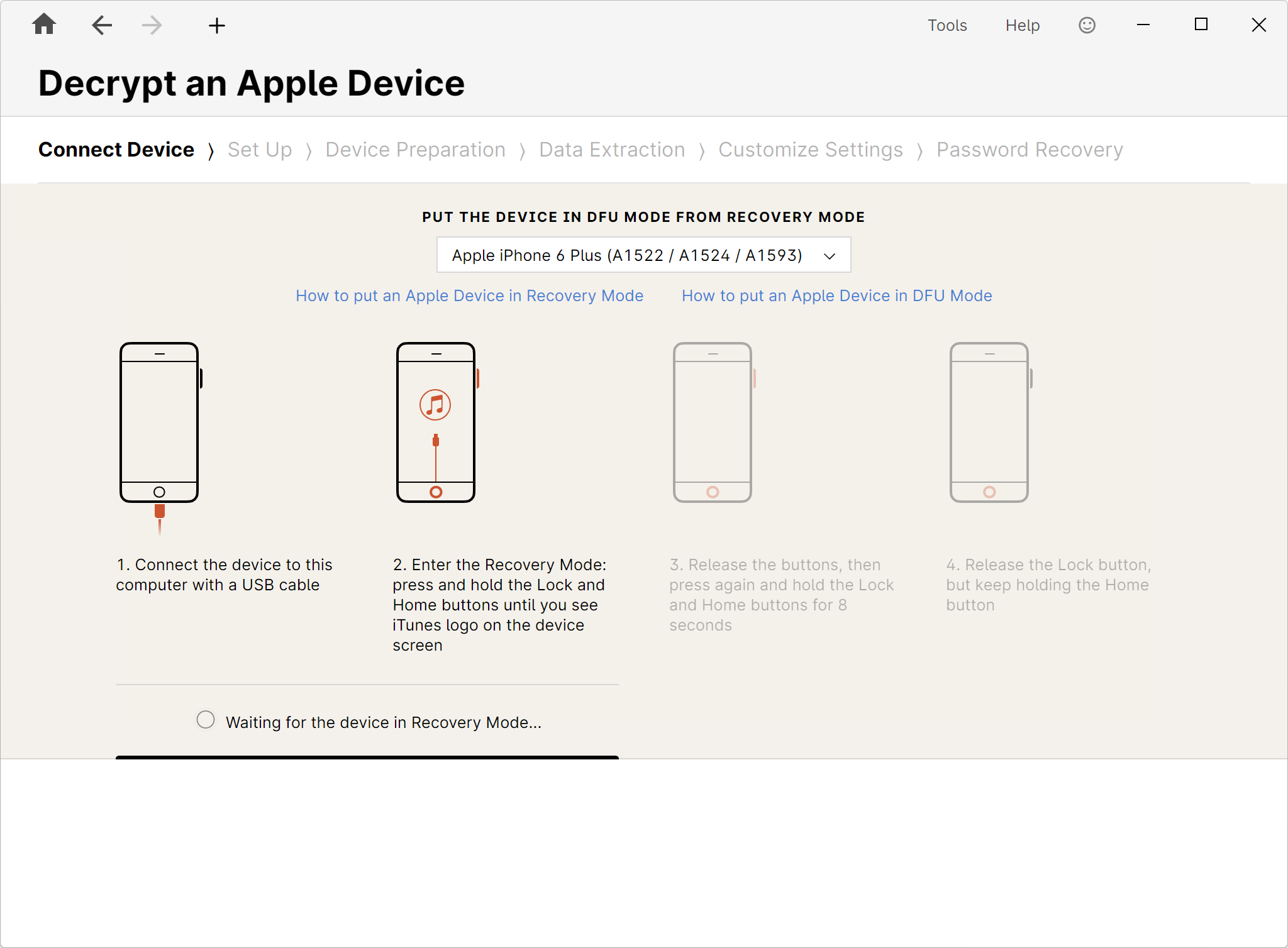The height and width of the screenshot is (948, 1288).
Task: Click the 'Release the Lock button' instruction text
Action: point(1048,585)
